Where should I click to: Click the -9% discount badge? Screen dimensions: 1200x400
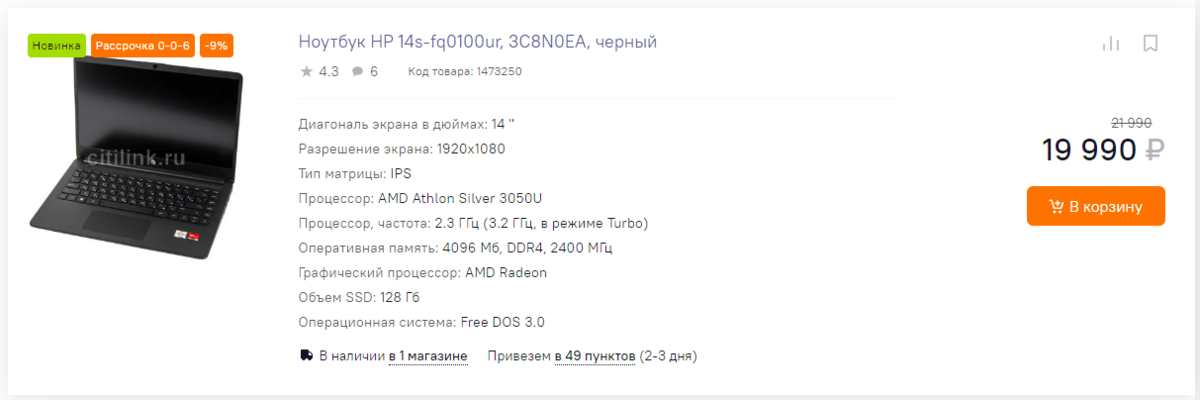click(x=217, y=46)
